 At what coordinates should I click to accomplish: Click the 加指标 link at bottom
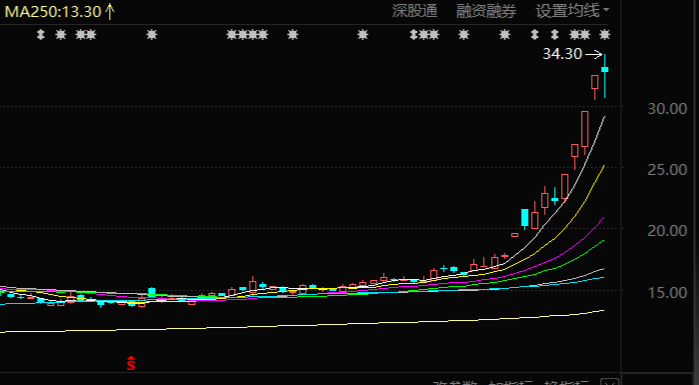point(510,383)
